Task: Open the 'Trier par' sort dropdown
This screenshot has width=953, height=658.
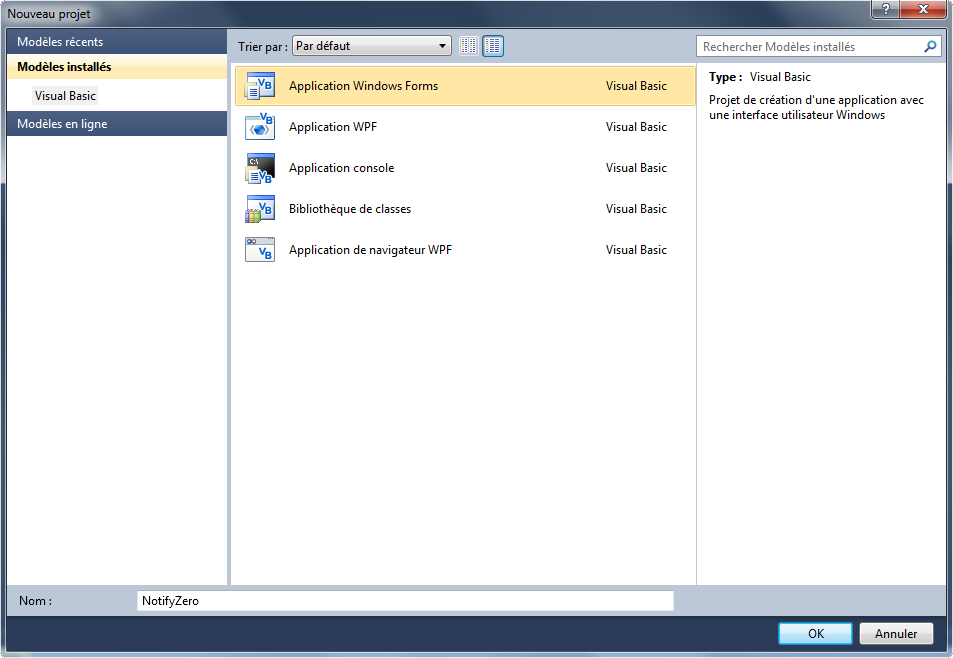Action: (372, 46)
